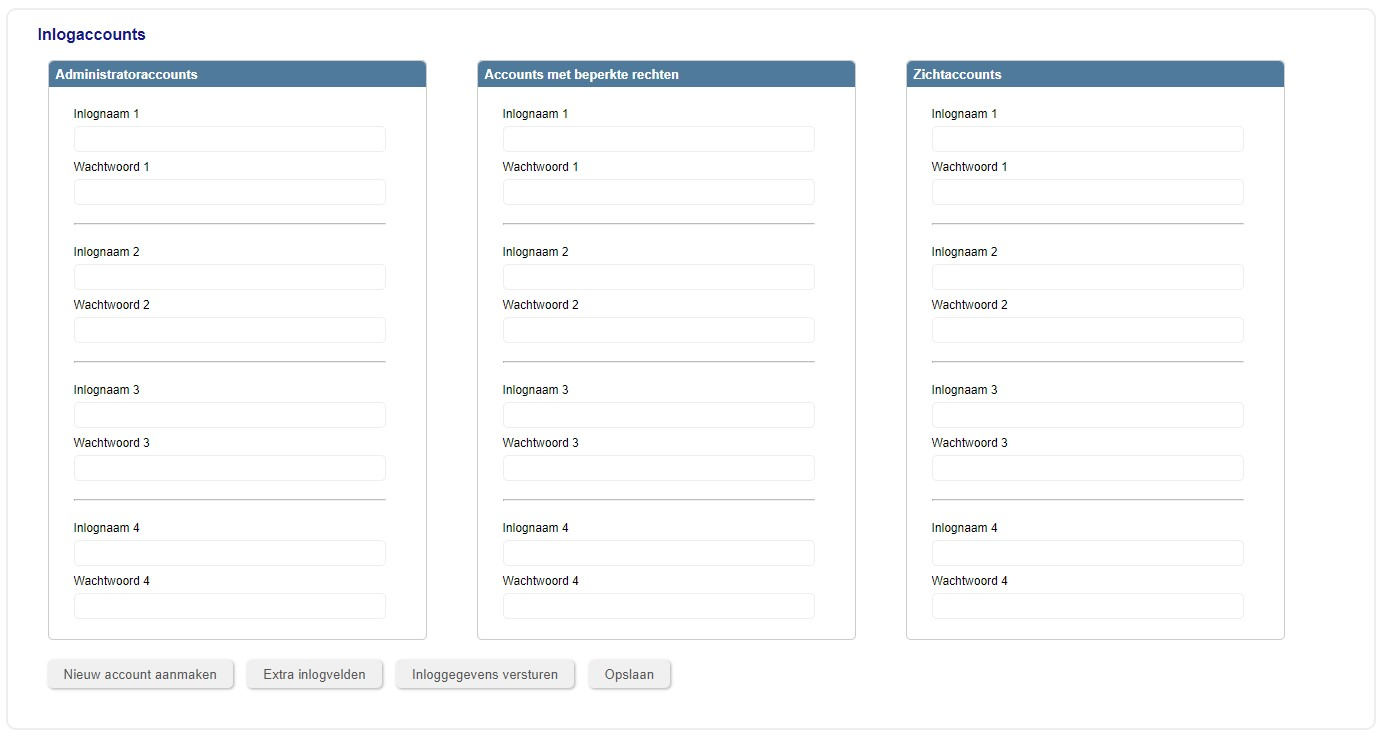Activate Inlognaam 3 field under Administratoraccounts

click(x=230, y=415)
